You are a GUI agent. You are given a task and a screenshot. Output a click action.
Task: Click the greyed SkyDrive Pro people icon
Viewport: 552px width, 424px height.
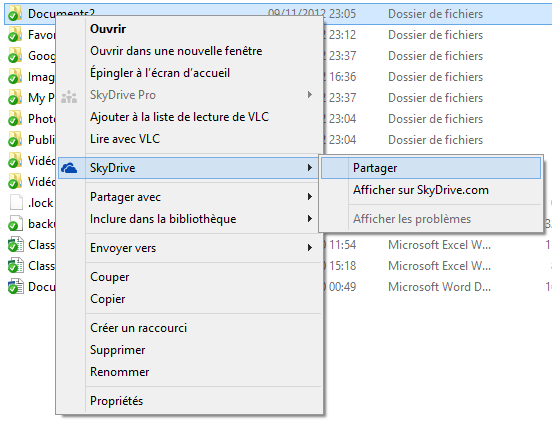tap(69, 96)
